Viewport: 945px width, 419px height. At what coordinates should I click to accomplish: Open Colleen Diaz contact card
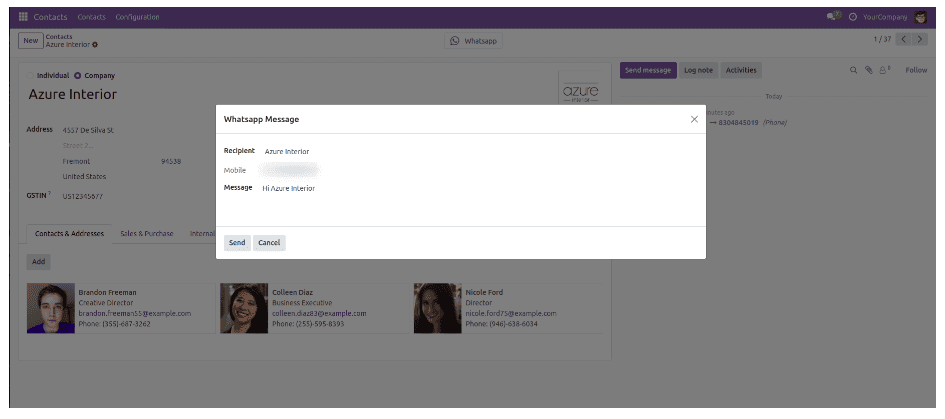point(314,308)
